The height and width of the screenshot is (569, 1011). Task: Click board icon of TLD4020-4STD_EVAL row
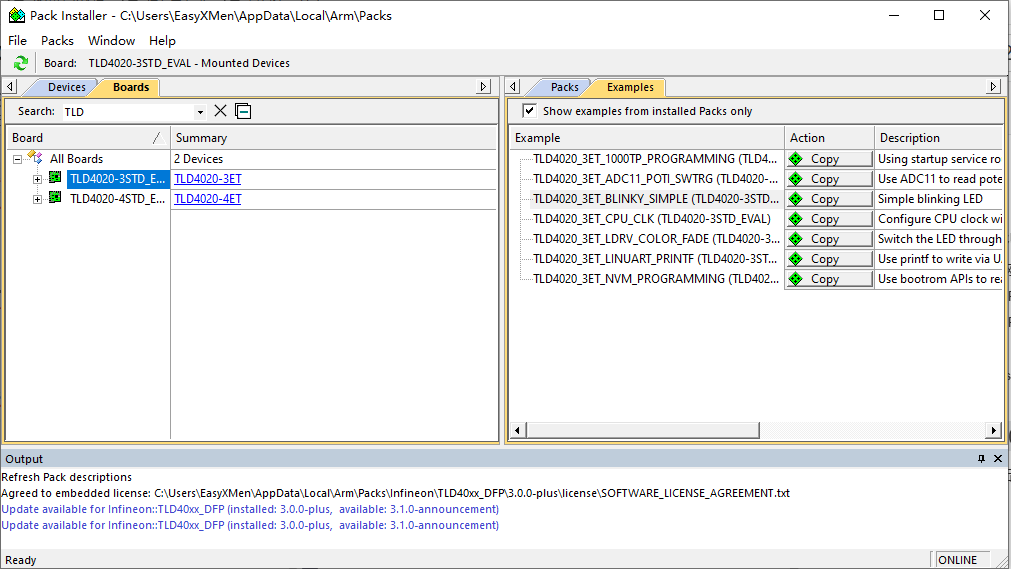click(x=55, y=198)
